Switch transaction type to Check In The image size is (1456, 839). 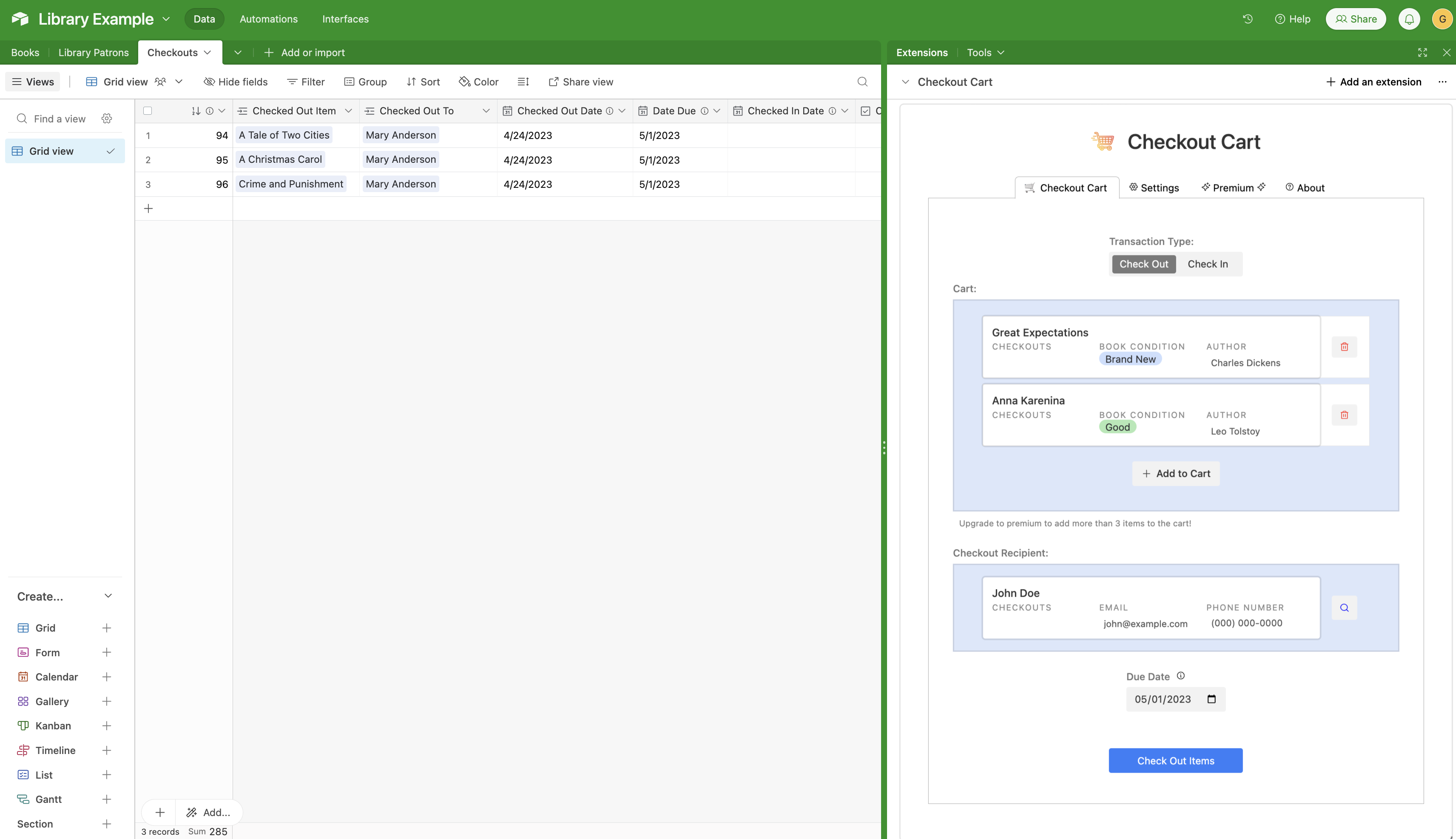(x=1208, y=264)
